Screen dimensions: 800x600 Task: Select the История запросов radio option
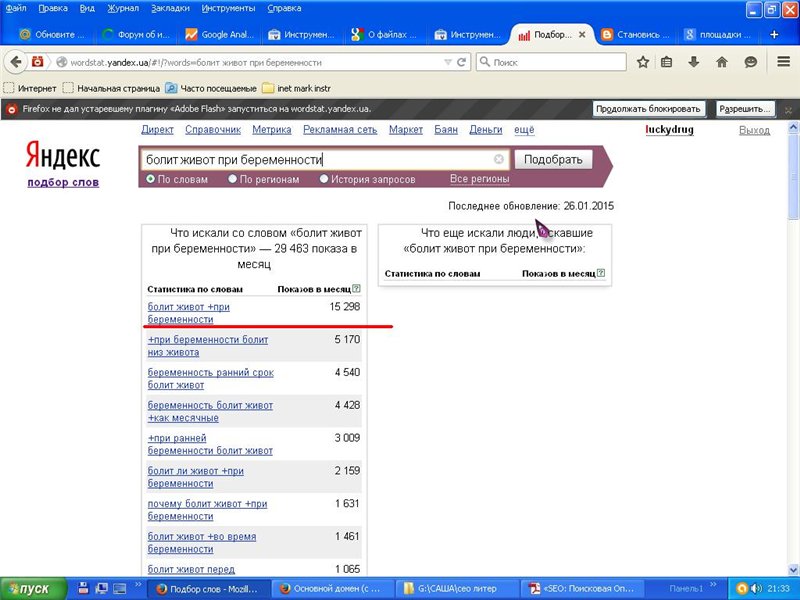click(x=324, y=180)
